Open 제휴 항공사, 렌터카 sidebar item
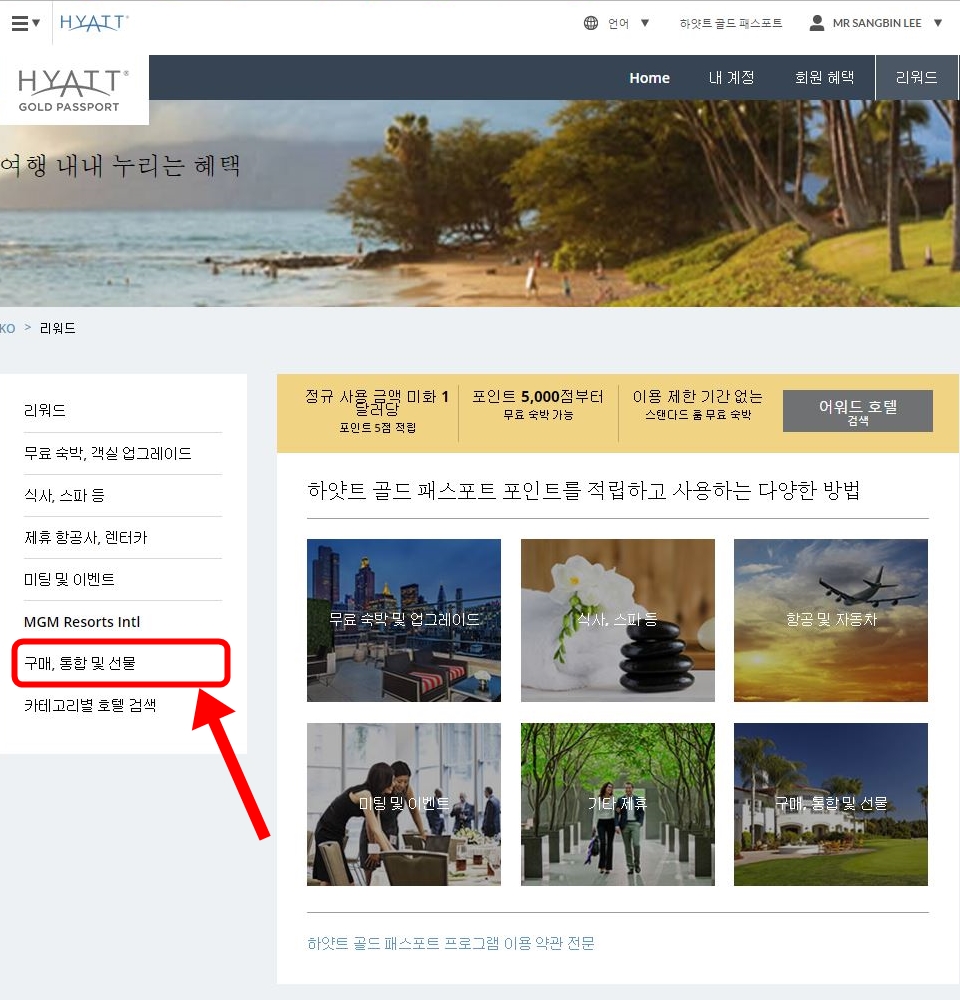960x1000 pixels. (85, 538)
